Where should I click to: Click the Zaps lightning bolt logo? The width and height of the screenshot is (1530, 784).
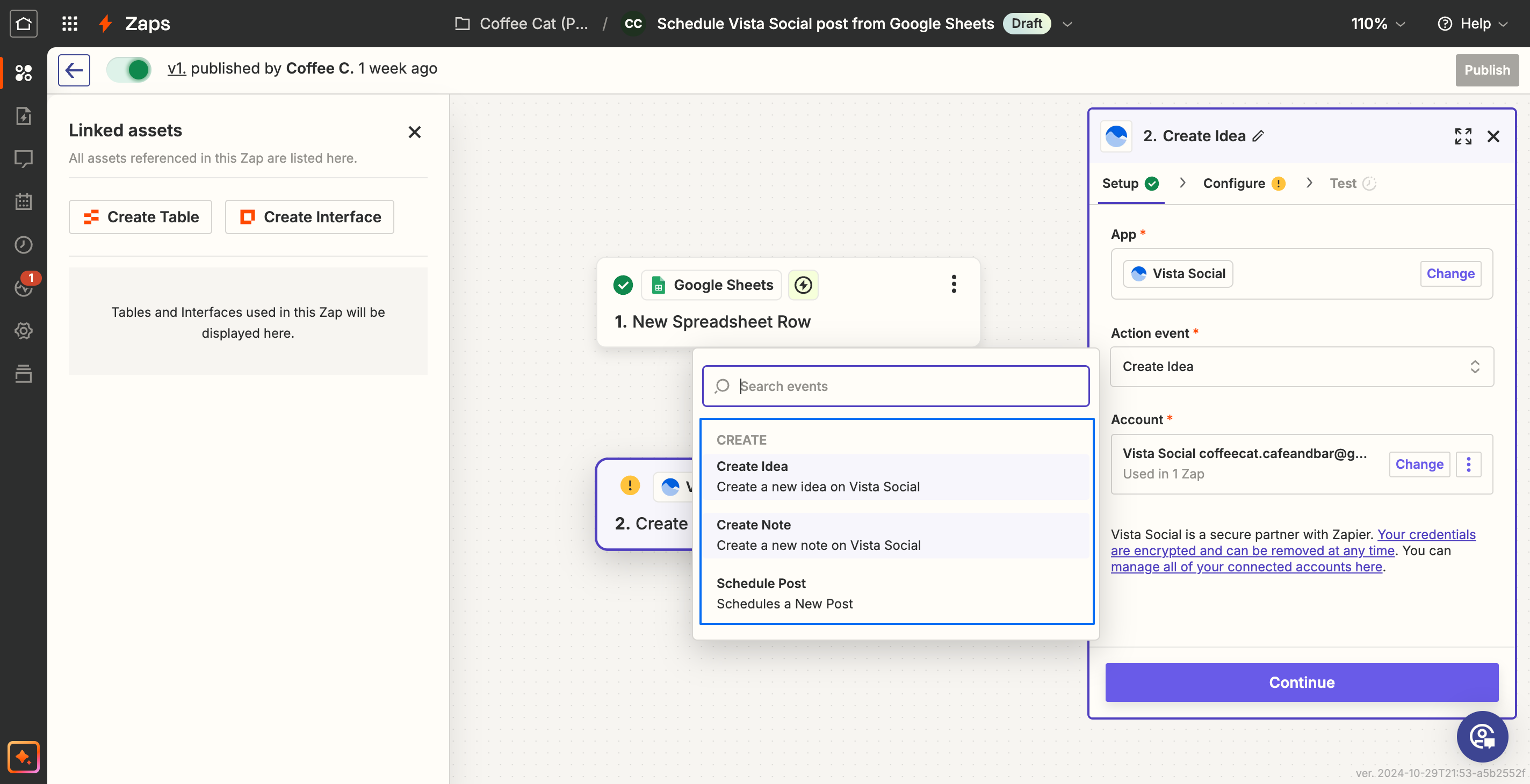pos(105,23)
